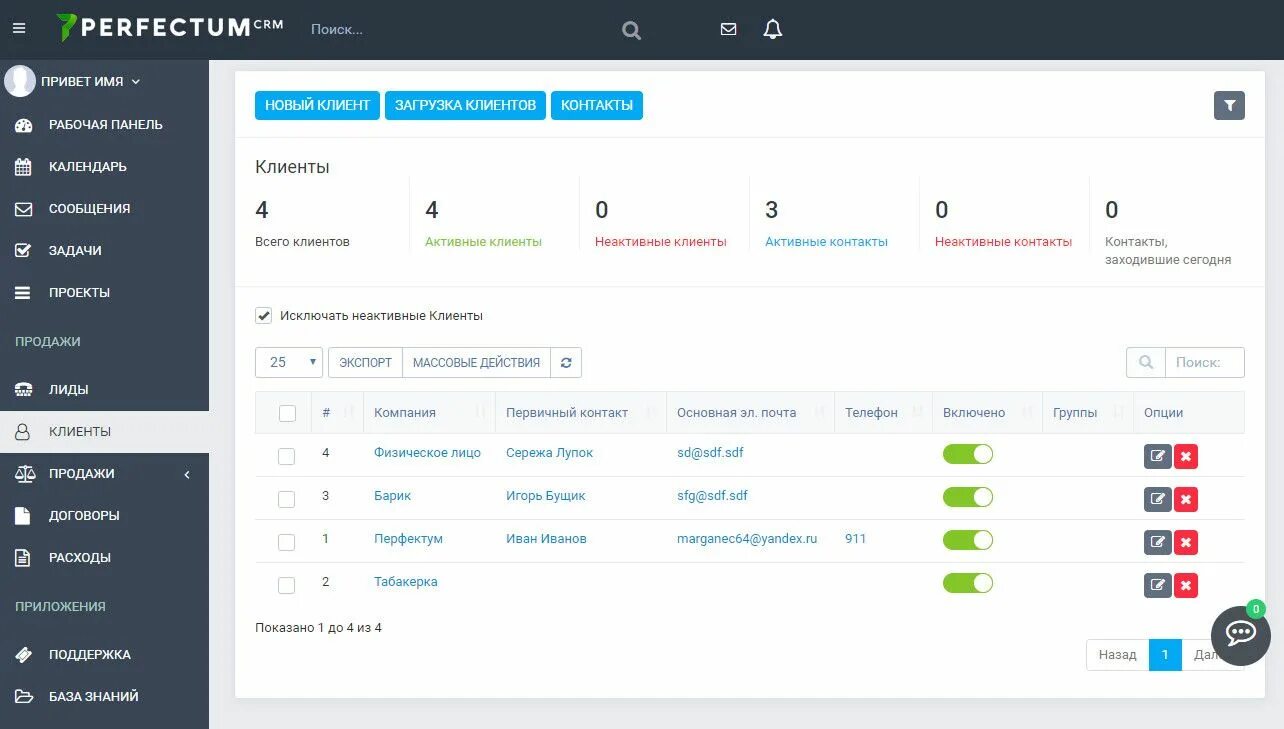Edit the Физическое лицо client row
Viewport: 1284px width, 729px height.
[x=1157, y=456]
